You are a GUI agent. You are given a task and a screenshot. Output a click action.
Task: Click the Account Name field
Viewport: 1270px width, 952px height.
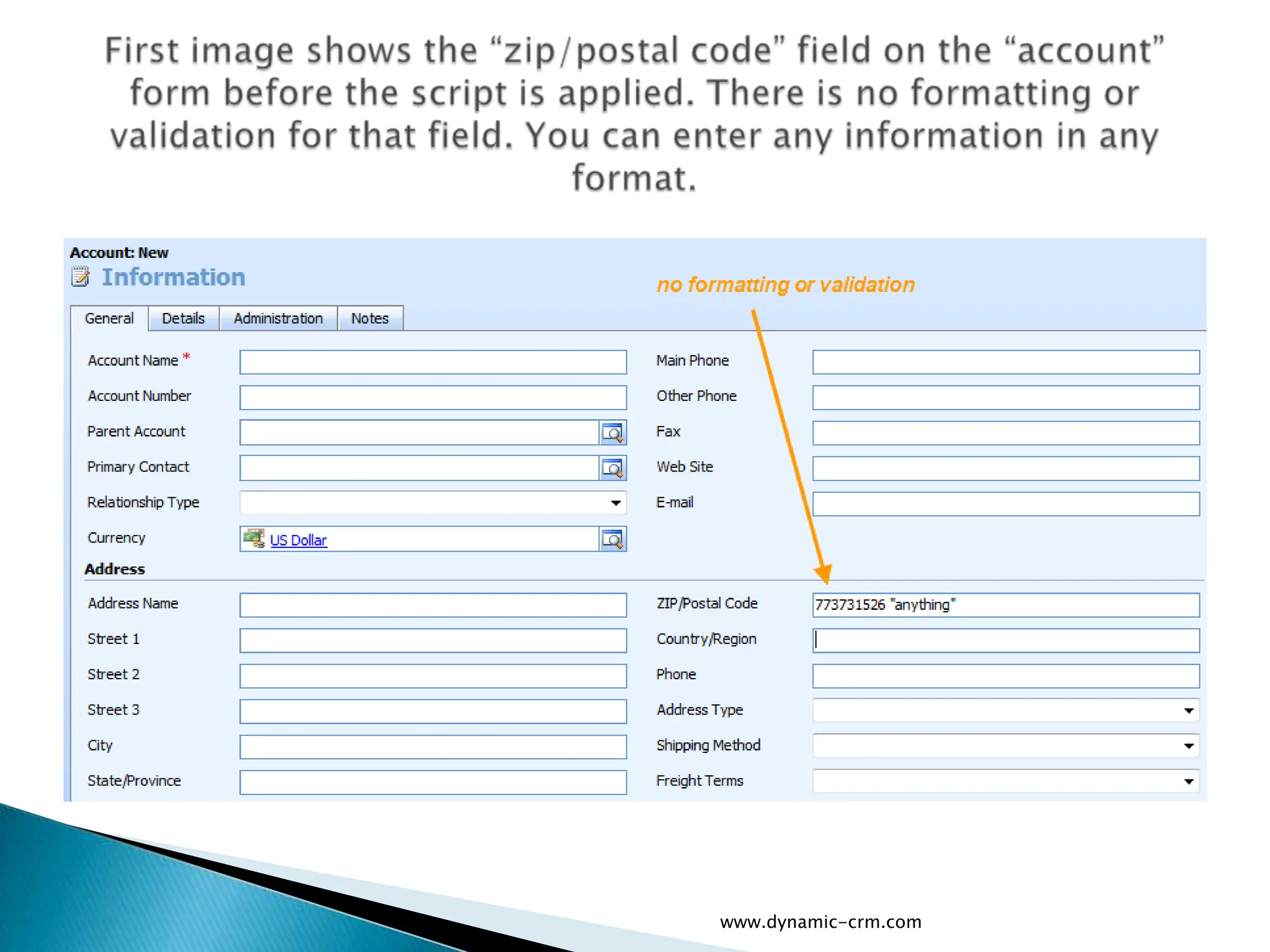pos(432,362)
